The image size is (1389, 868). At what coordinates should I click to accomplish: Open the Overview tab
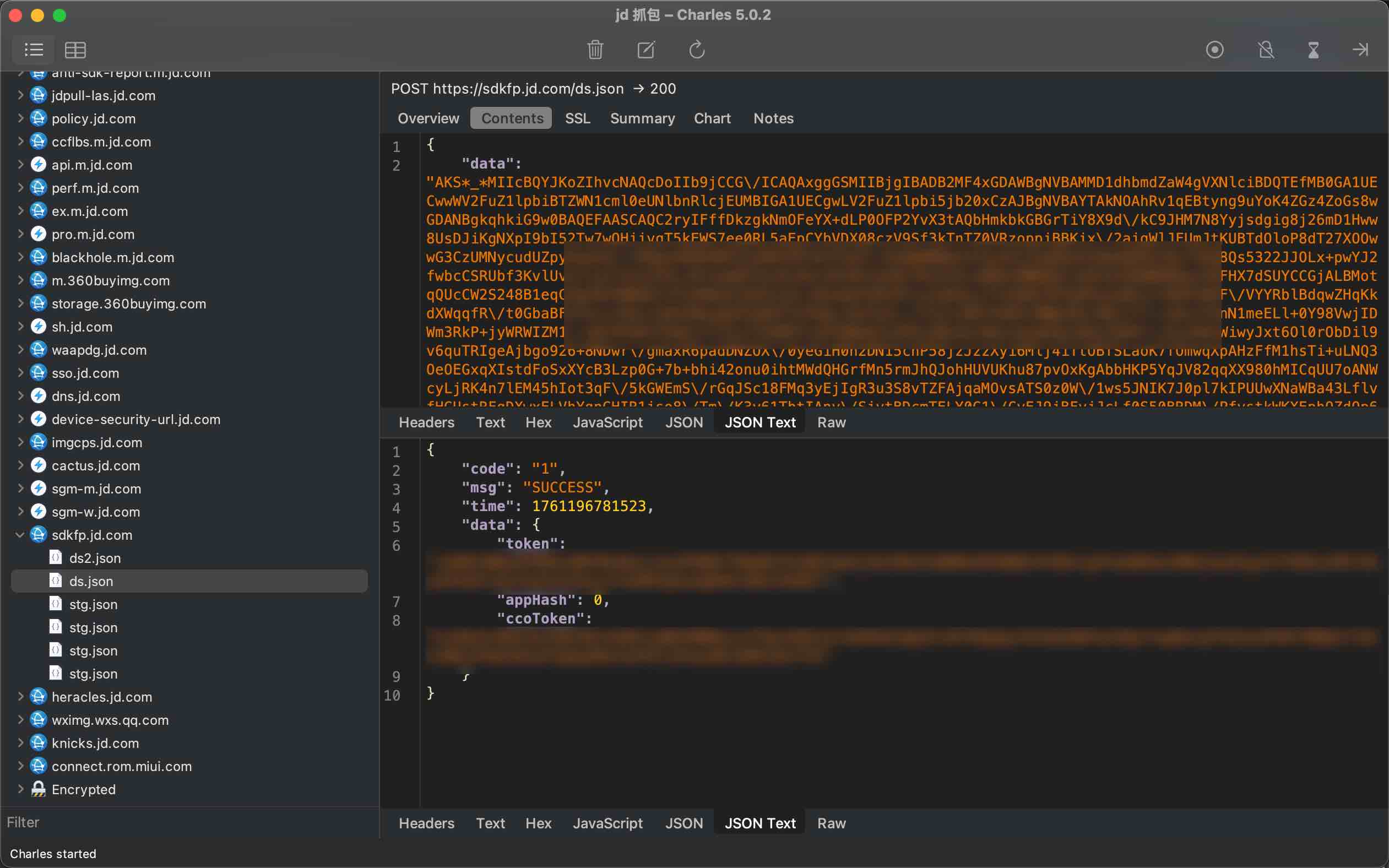(x=428, y=118)
